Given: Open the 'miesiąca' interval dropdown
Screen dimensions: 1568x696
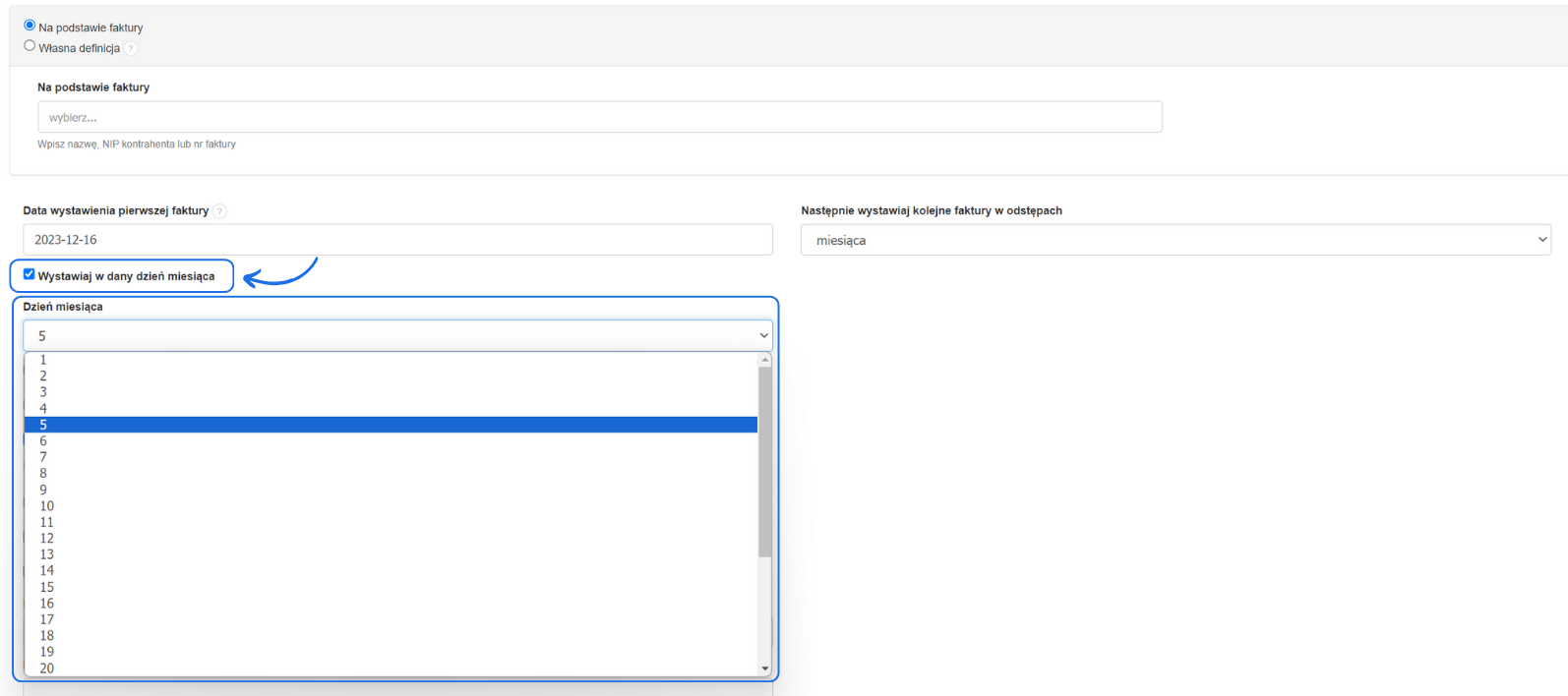Looking at the screenshot, I should 1175,240.
